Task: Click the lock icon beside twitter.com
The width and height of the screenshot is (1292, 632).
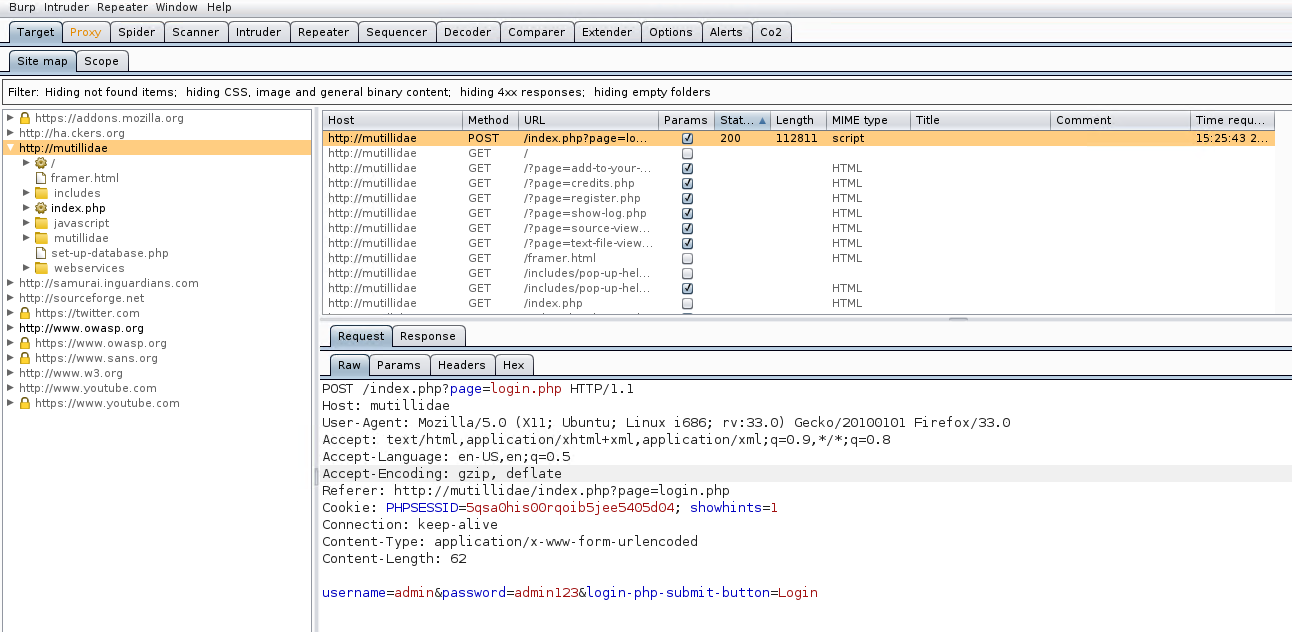Action: click(25, 313)
